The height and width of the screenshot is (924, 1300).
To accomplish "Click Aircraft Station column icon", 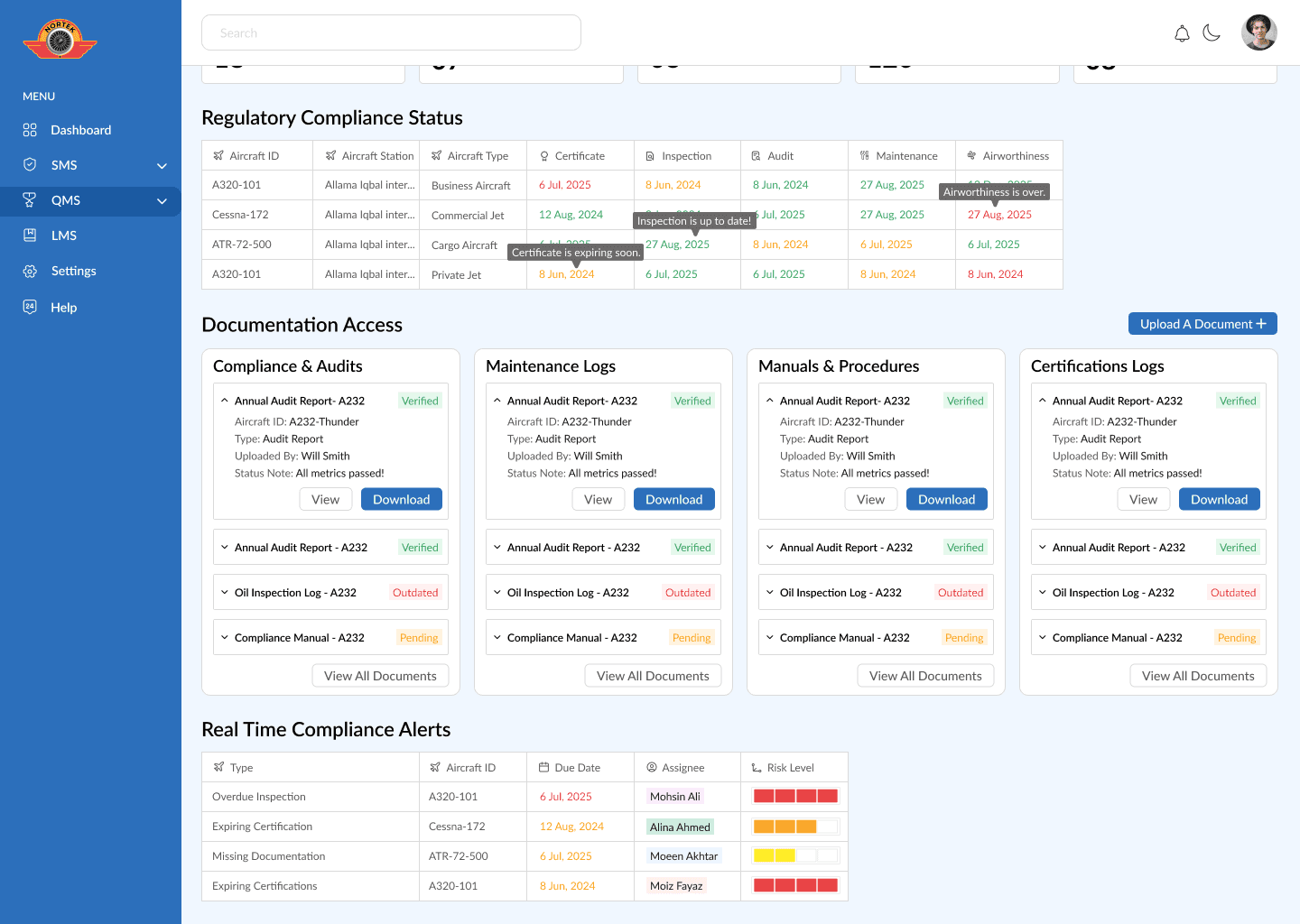I will click(x=330, y=155).
